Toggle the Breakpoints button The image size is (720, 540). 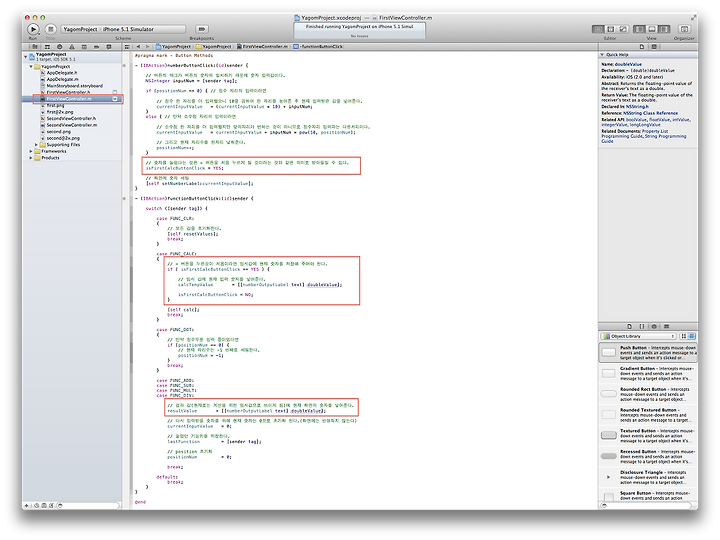coord(202,29)
